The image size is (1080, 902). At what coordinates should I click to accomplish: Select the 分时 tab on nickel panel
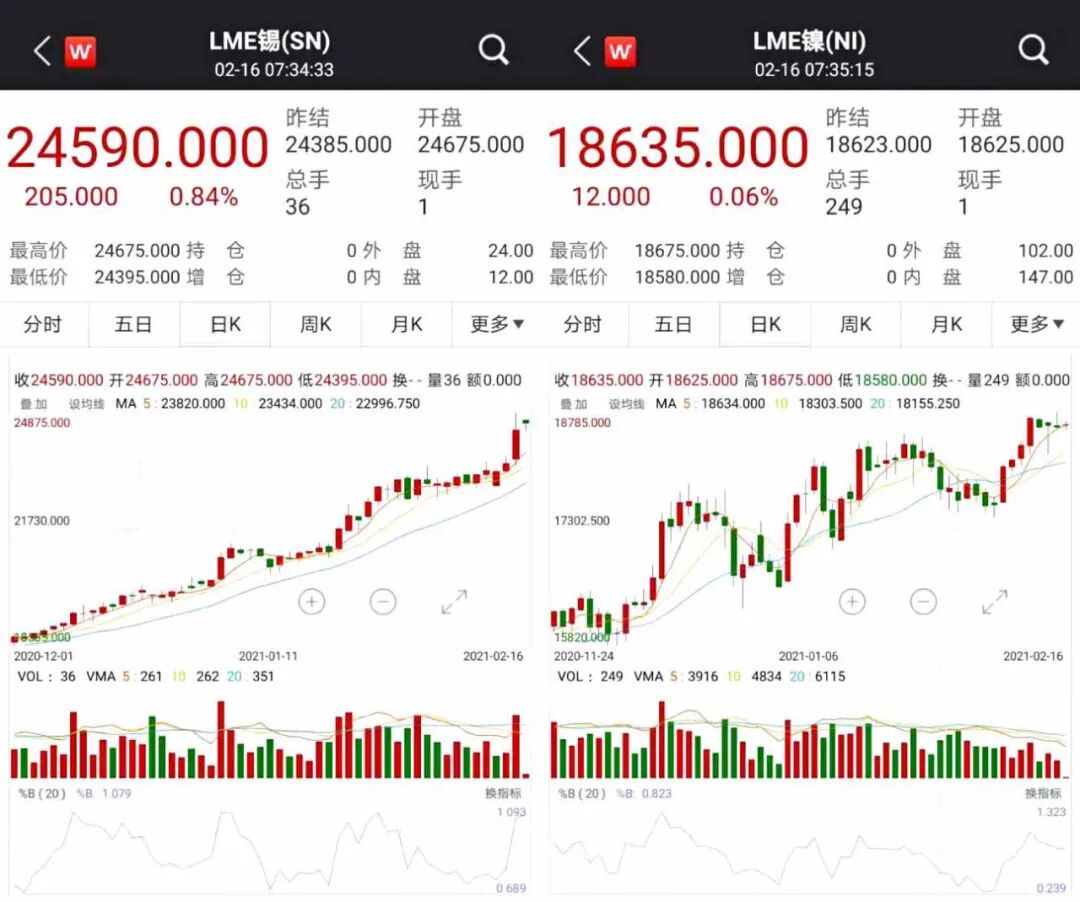(585, 324)
